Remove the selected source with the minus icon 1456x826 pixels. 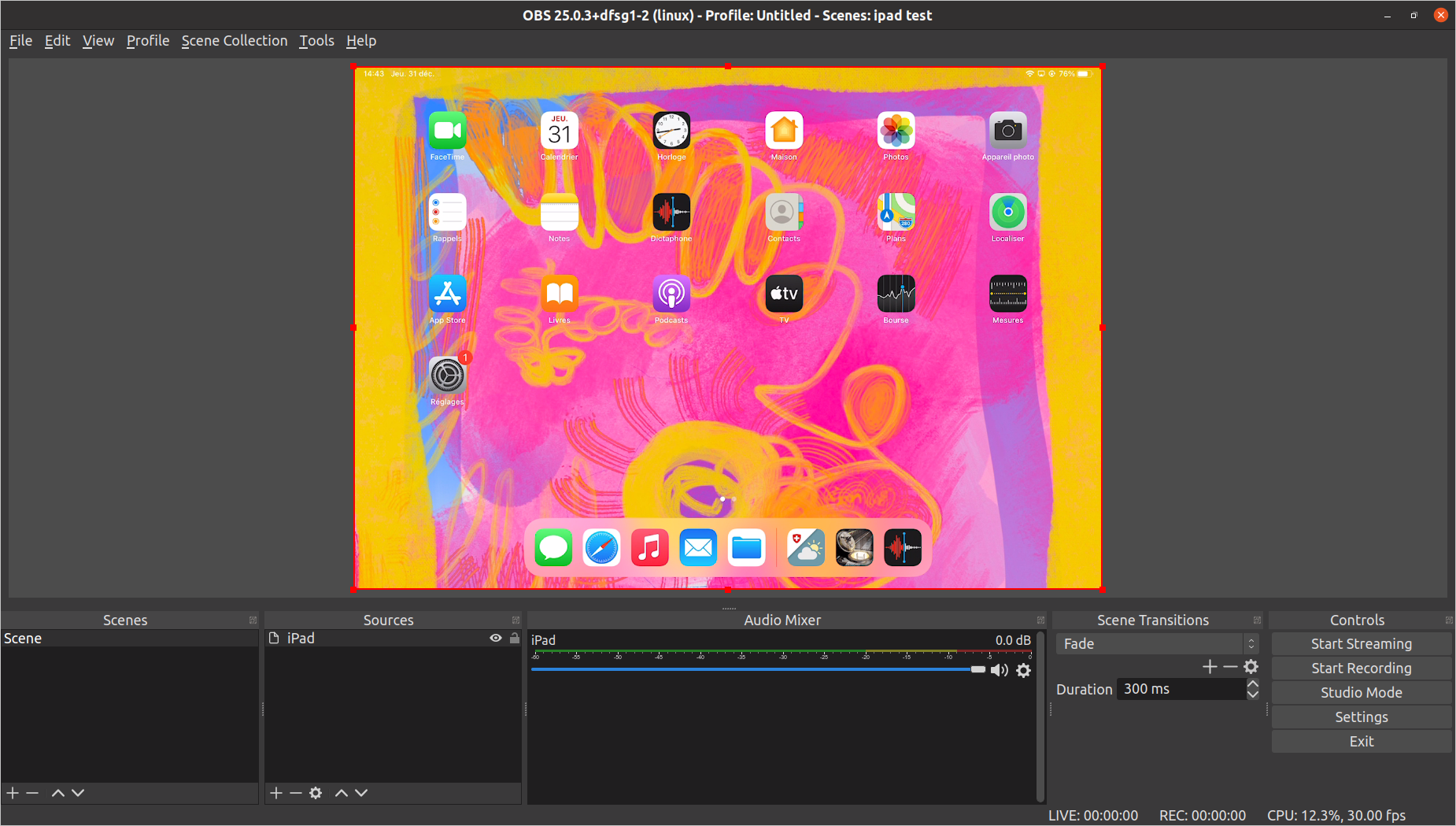(x=296, y=793)
